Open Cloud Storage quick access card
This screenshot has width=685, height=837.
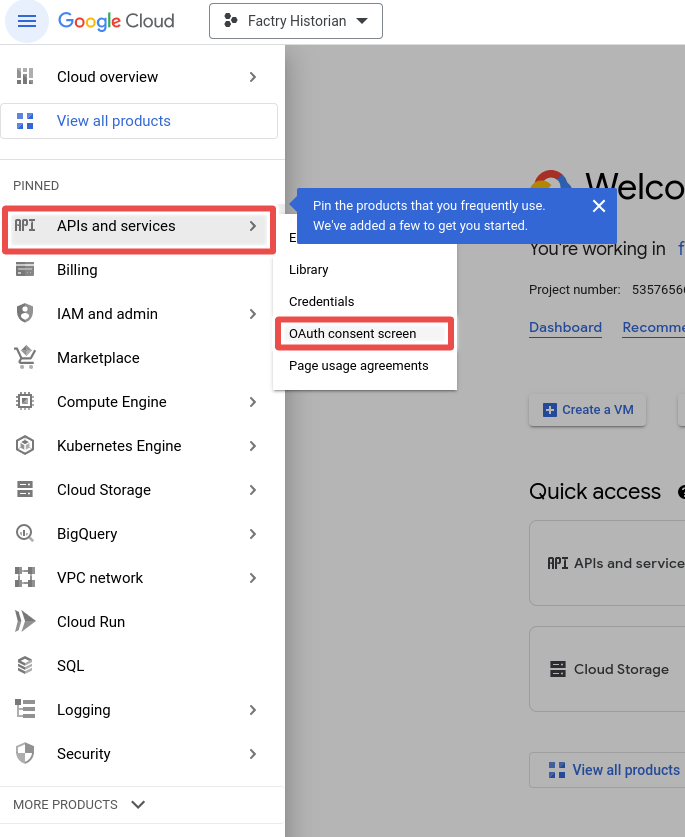pos(607,669)
